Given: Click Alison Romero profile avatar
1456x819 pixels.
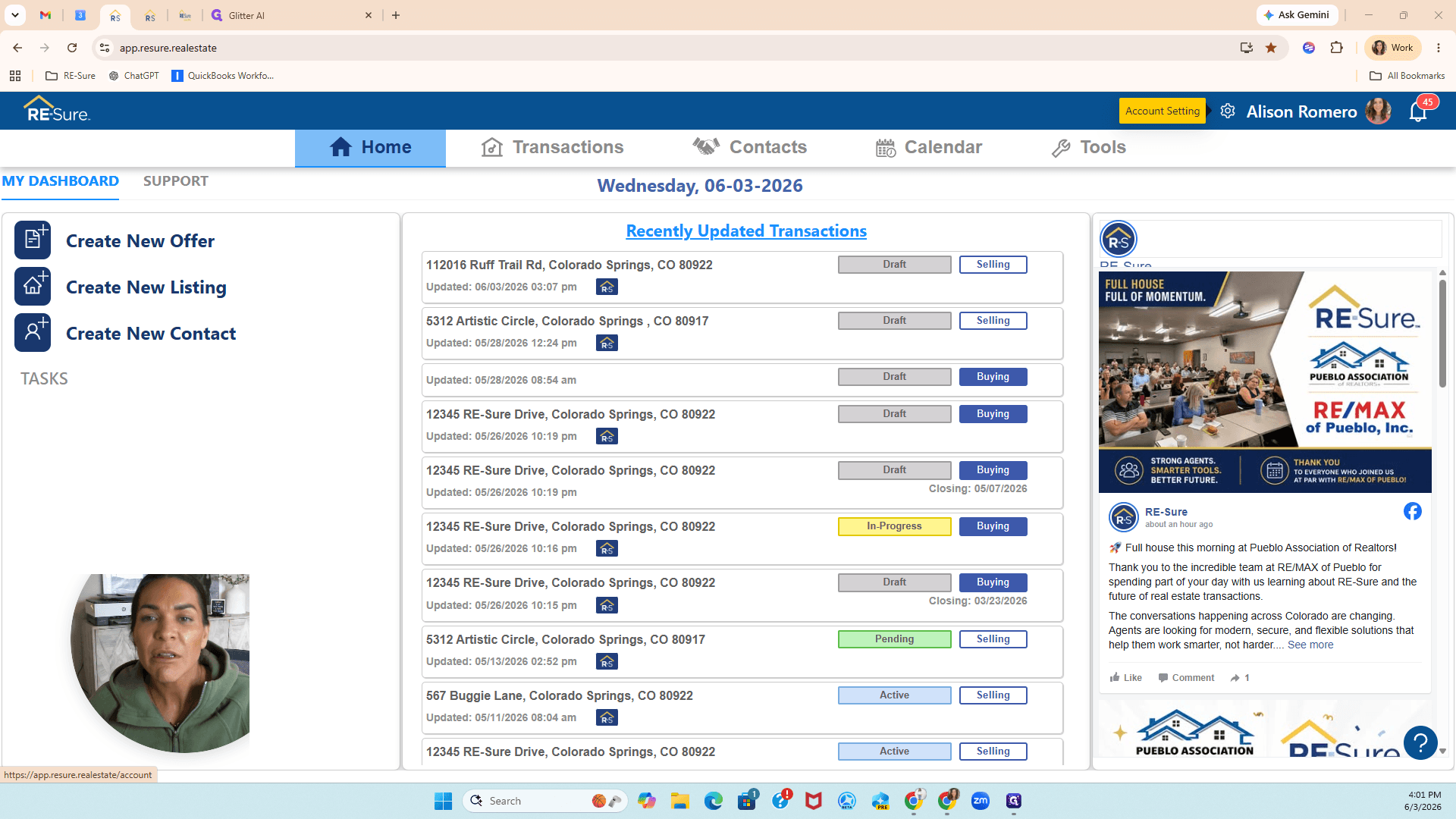Looking at the screenshot, I should pyautogui.click(x=1378, y=111).
